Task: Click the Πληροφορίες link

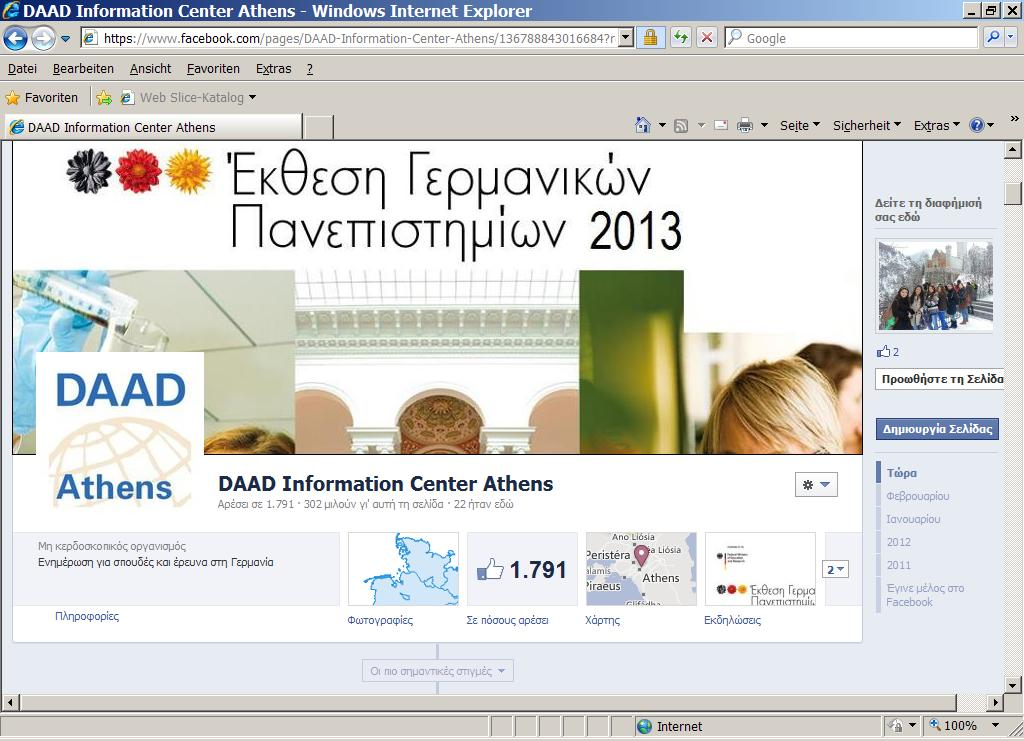Action: [87, 616]
